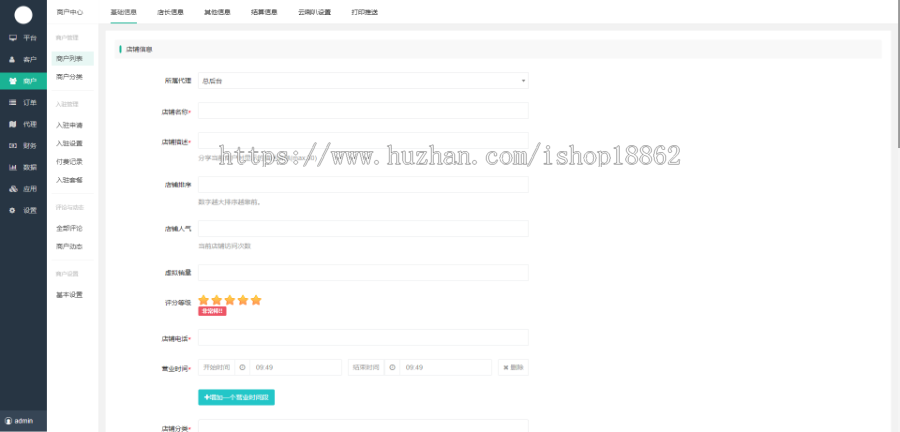Viewport: 900px width, 432px height.
Task: Set 评分等级 to the second star
Action: pyautogui.click(x=216, y=300)
